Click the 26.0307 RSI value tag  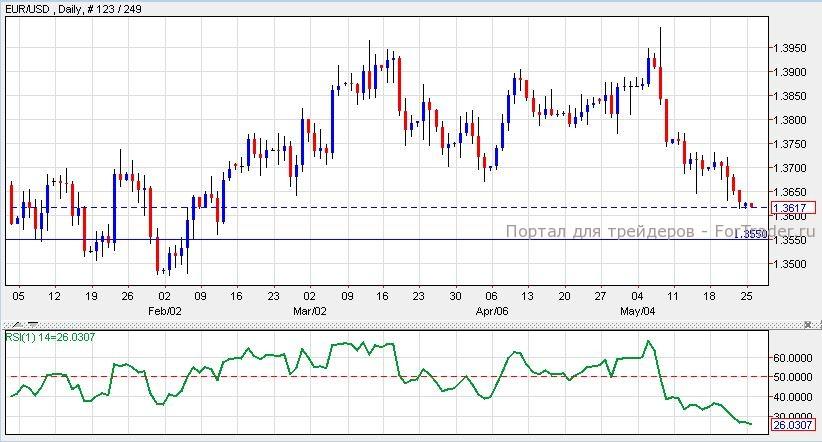[x=794, y=424]
